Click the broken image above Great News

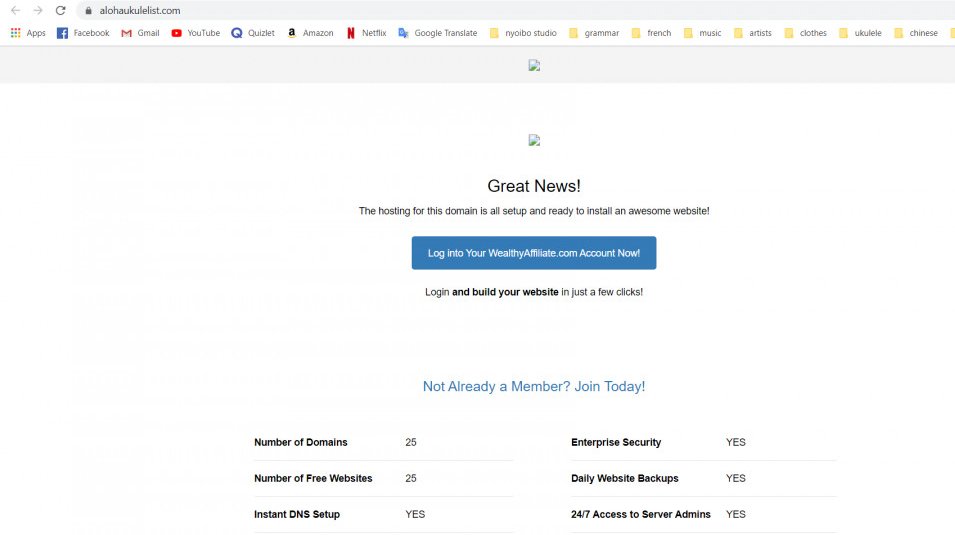534,140
